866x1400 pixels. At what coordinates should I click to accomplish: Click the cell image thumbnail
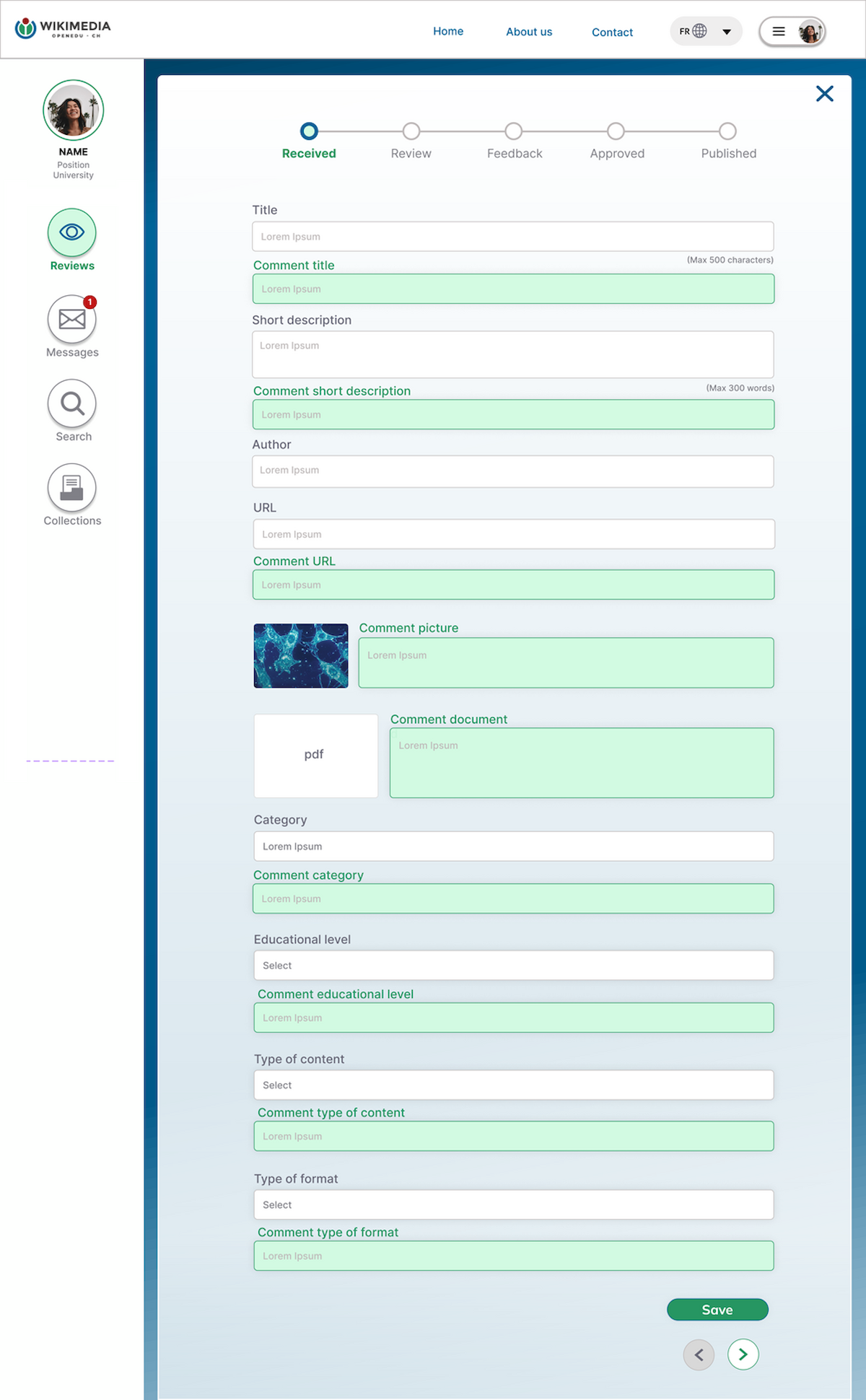[x=301, y=656]
